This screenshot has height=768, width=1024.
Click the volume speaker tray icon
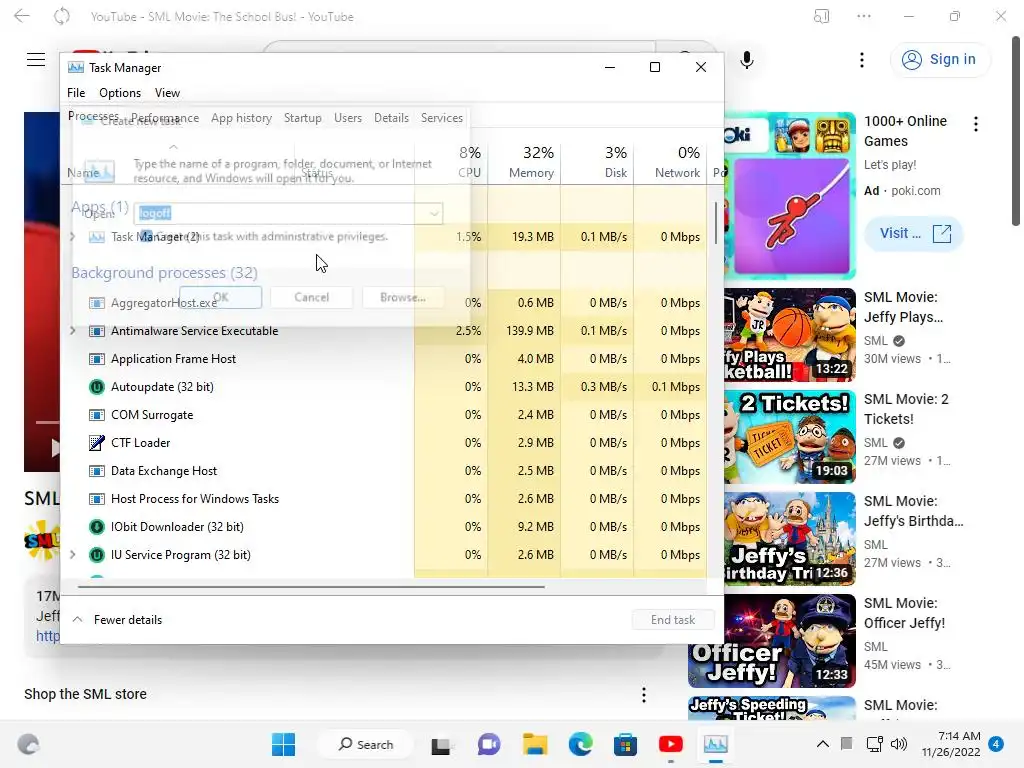pyautogui.click(x=899, y=744)
